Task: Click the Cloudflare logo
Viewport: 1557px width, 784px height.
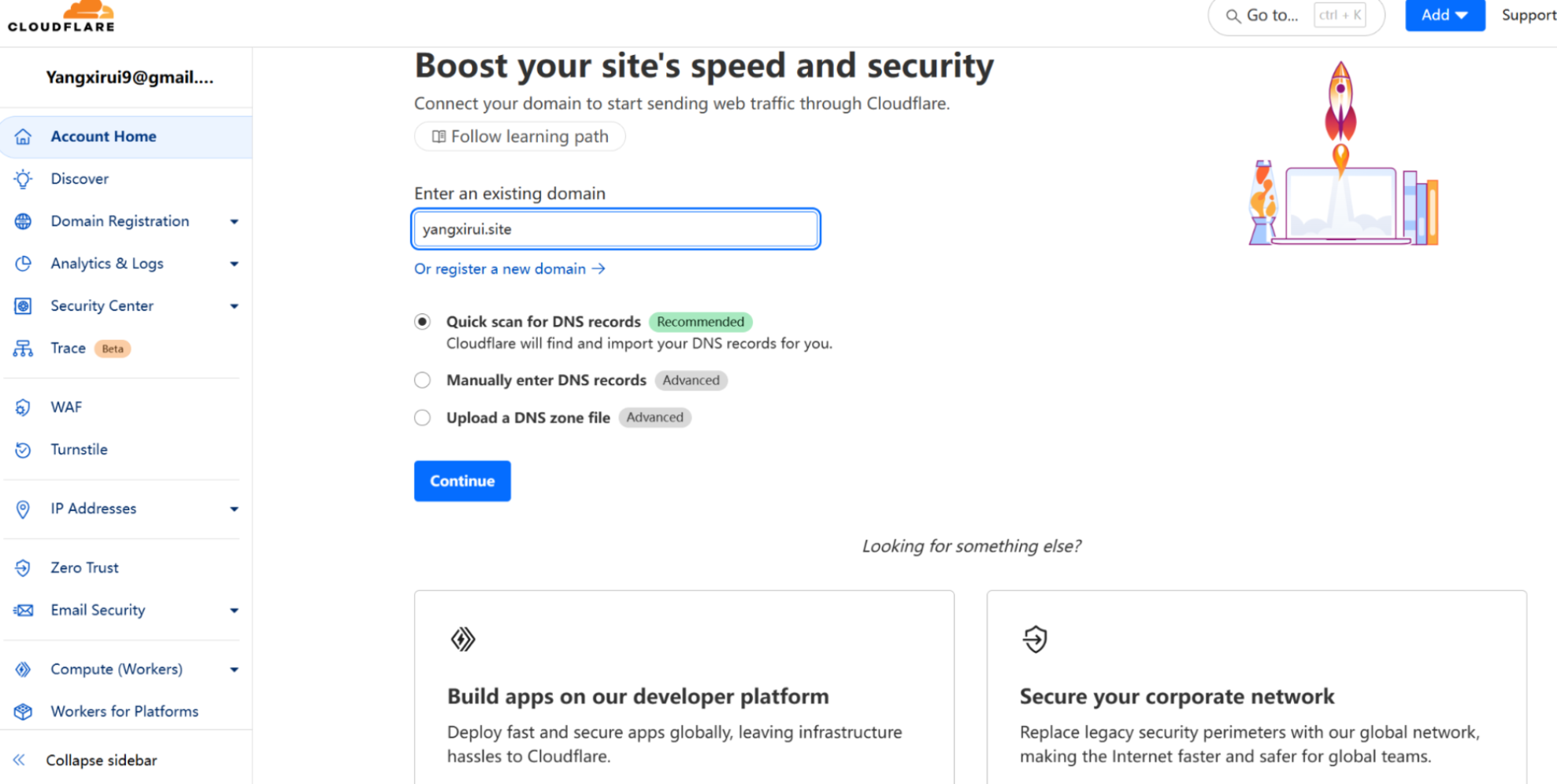Action: [x=61, y=17]
